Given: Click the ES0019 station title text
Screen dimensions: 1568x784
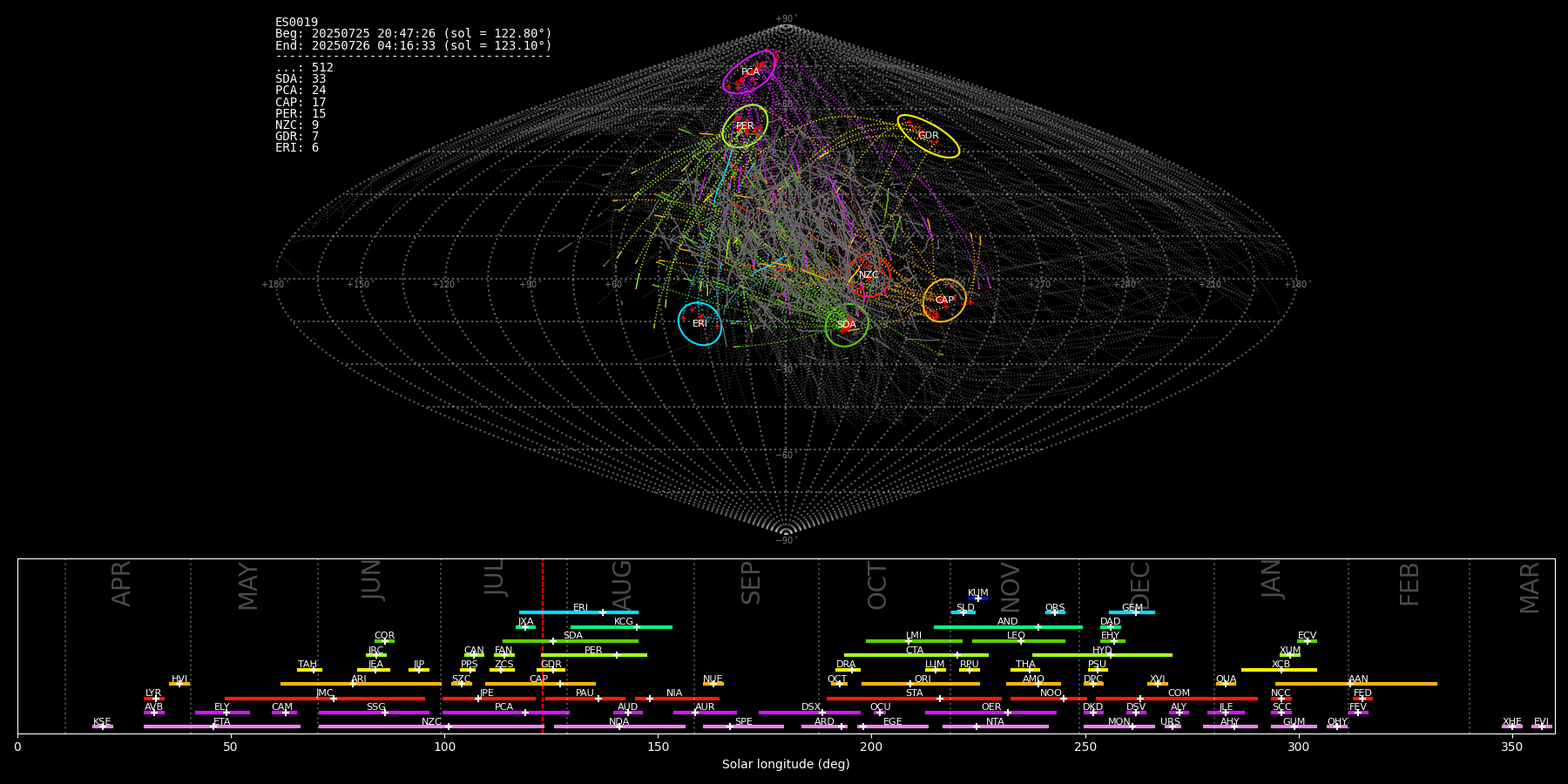Looking at the screenshot, I should point(297,23).
